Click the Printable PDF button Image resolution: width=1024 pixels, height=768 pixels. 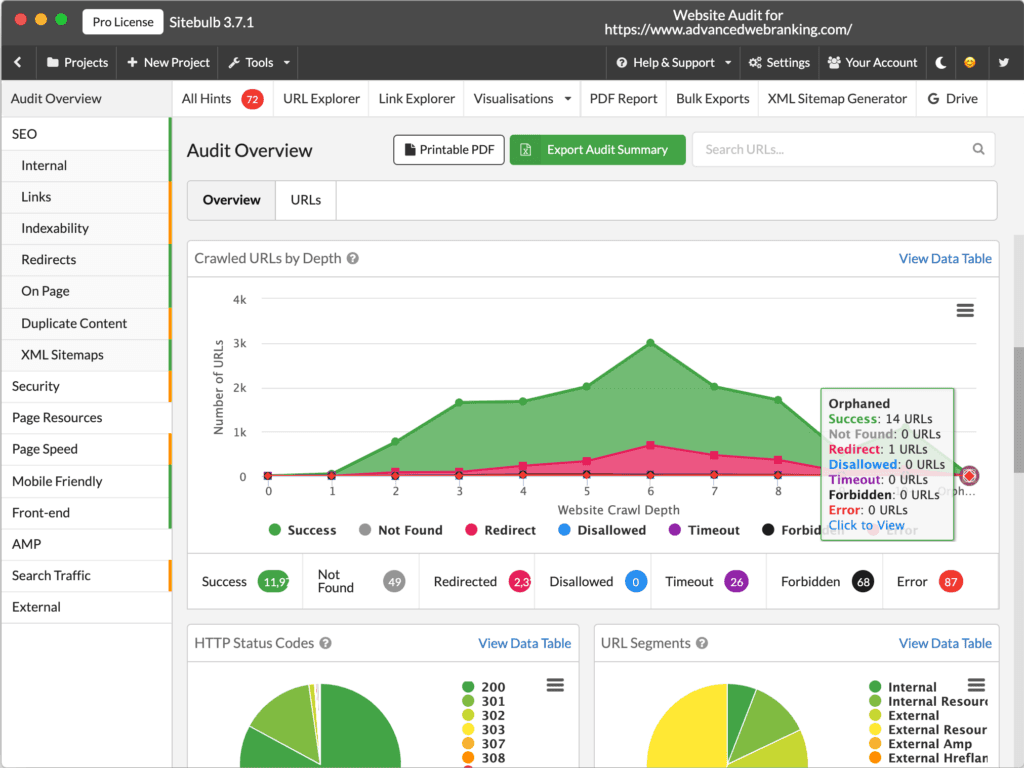[449, 150]
